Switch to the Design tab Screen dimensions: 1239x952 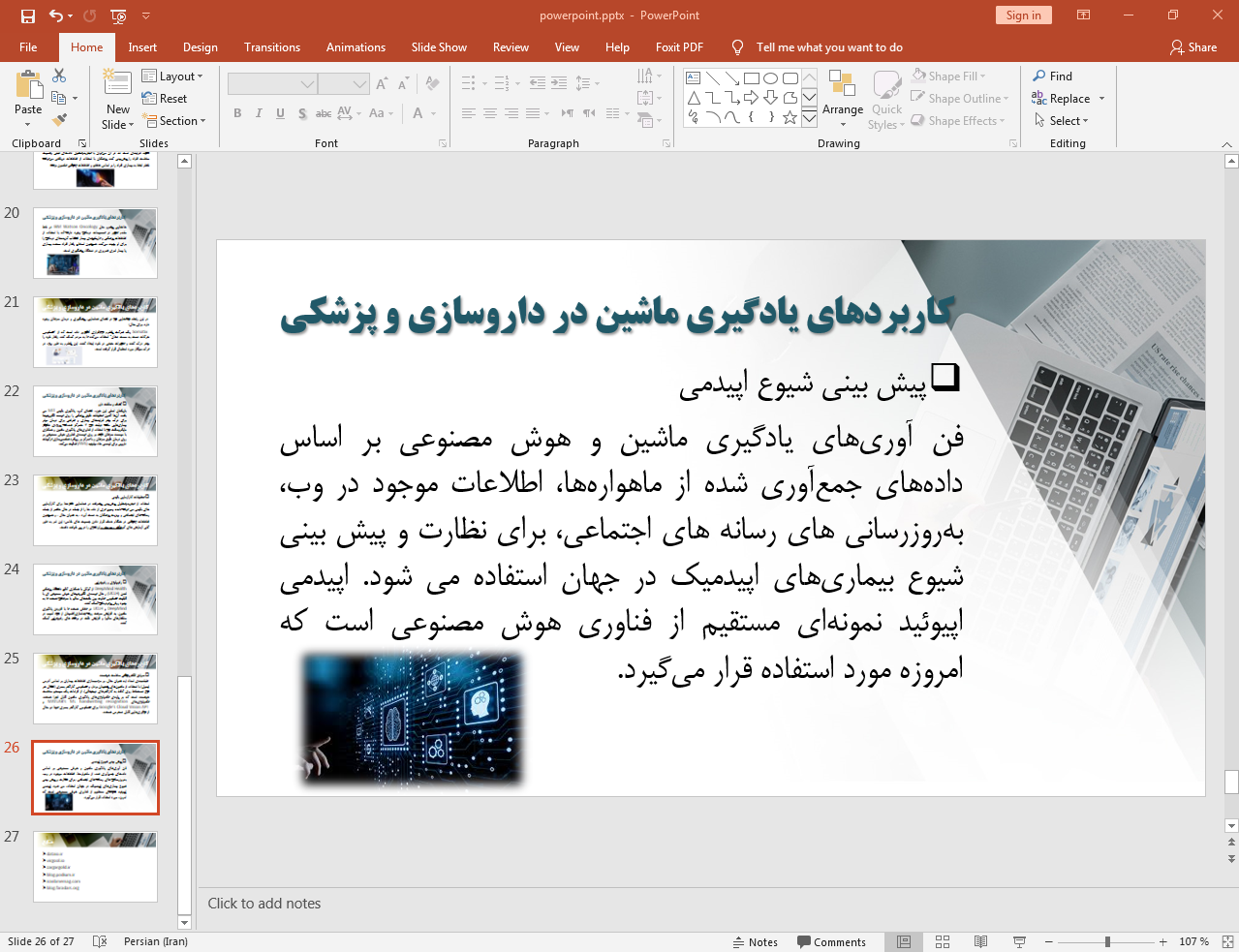pos(201,47)
